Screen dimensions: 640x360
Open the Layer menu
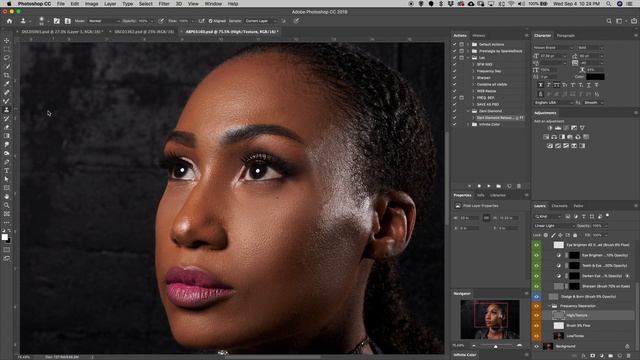[110, 4]
